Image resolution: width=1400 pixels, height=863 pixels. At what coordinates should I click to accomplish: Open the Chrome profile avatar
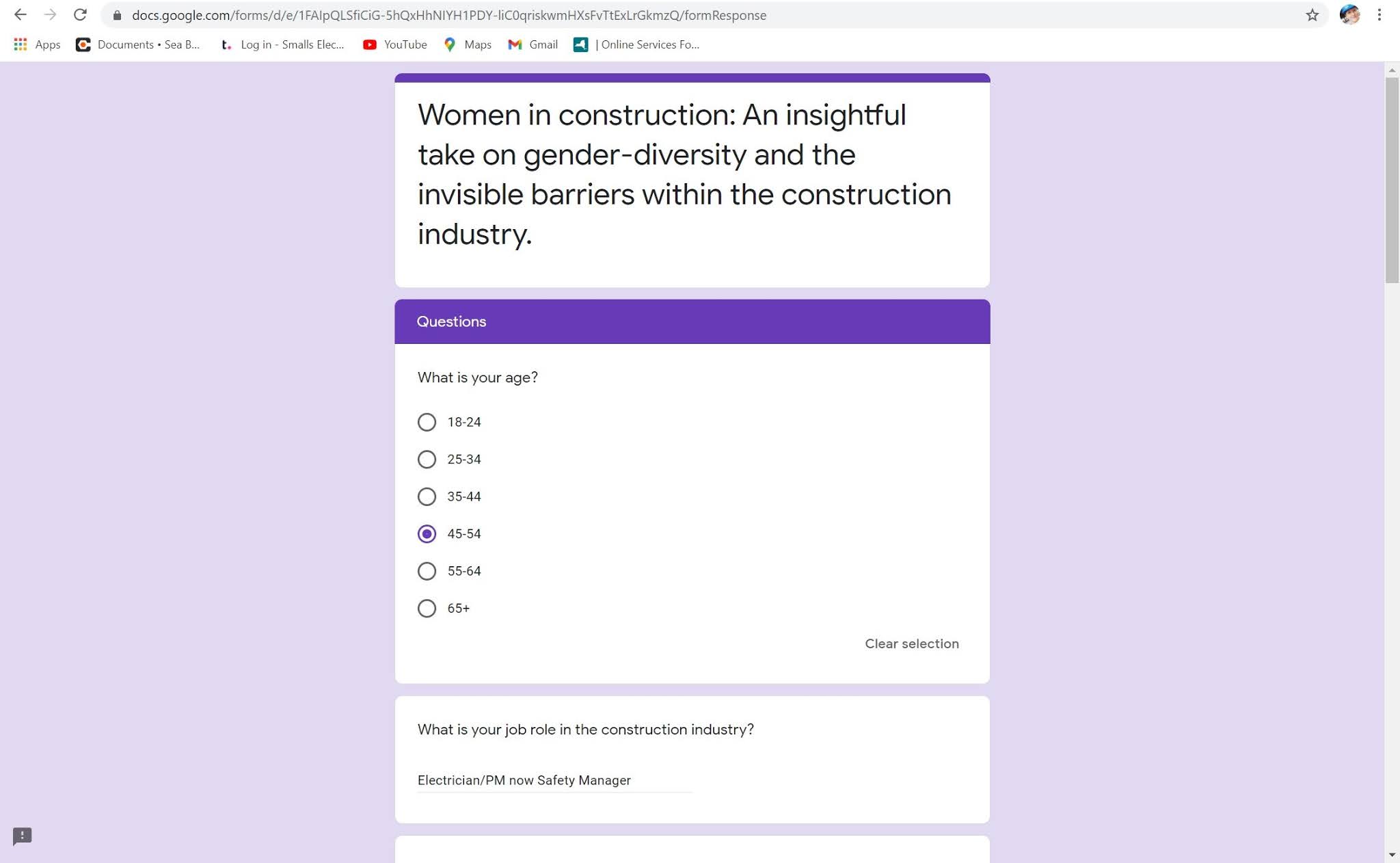1349,14
